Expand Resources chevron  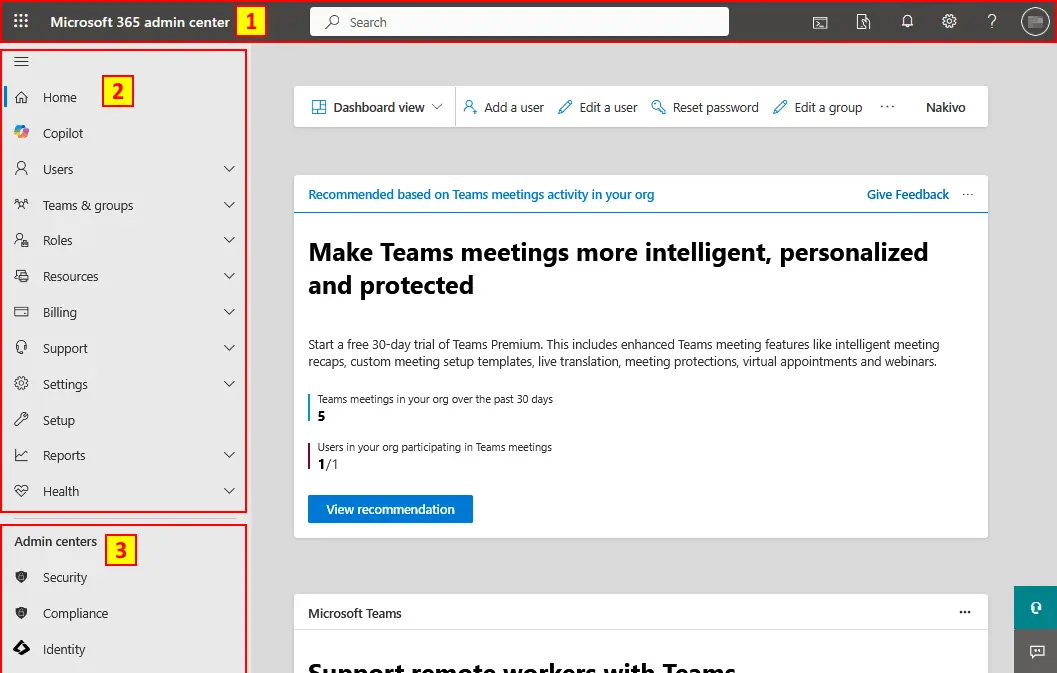pyautogui.click(x=229, y=276)
